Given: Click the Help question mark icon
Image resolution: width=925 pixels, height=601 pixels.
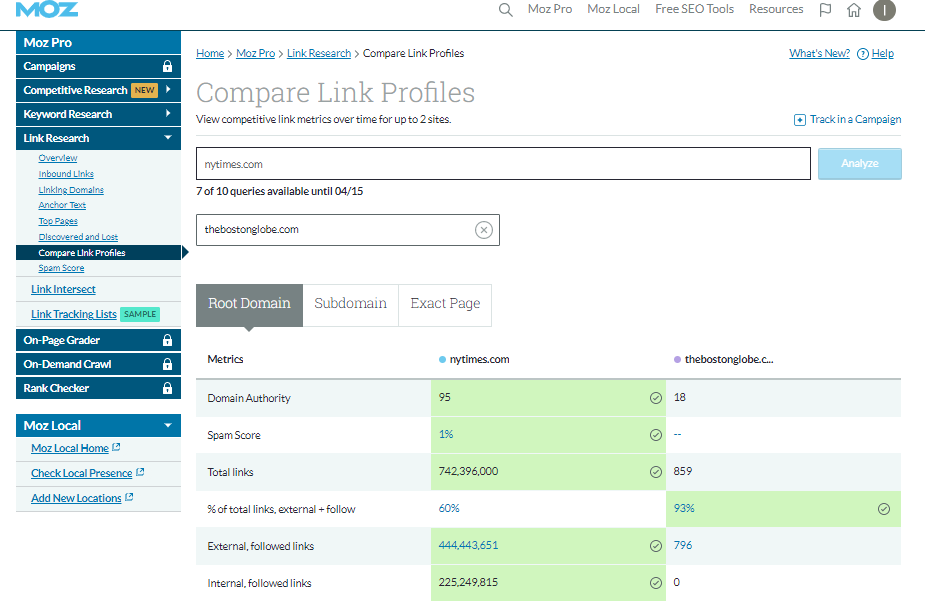Looking at the screenshot, I should pyautogui.click(x=862, y=54).
